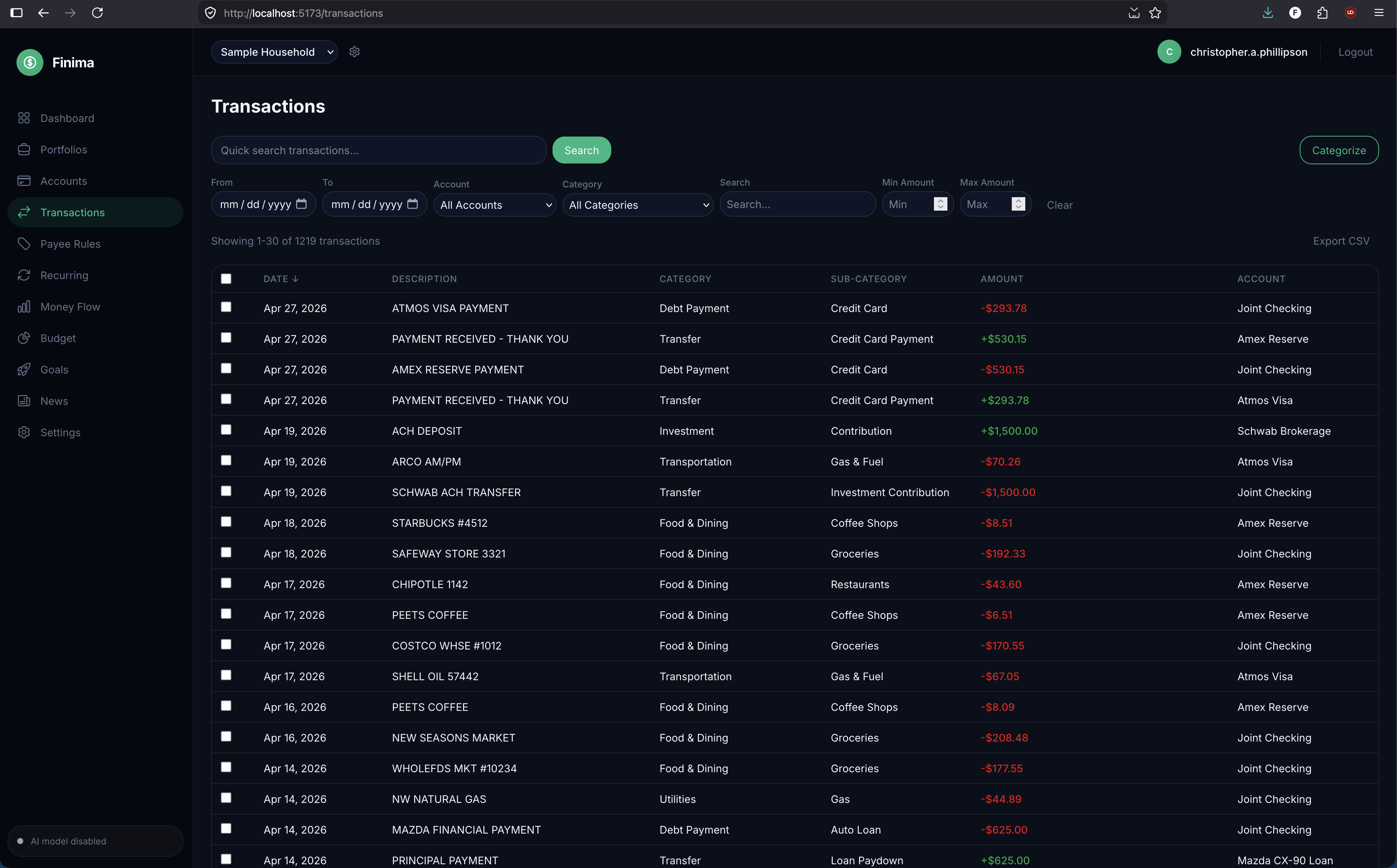The height and width of the screenshot is (868, 1397).
Task: Click the Min Amount stepper arrows
Action: [941, 204]
